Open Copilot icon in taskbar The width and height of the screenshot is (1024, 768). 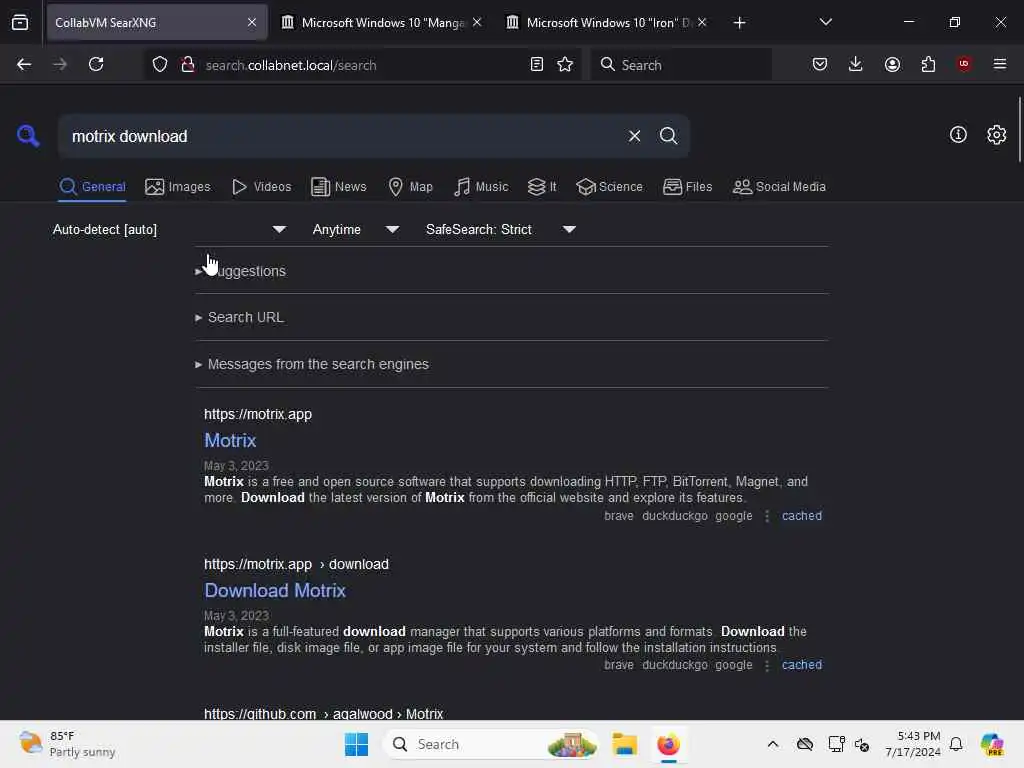tap(991, 744)
